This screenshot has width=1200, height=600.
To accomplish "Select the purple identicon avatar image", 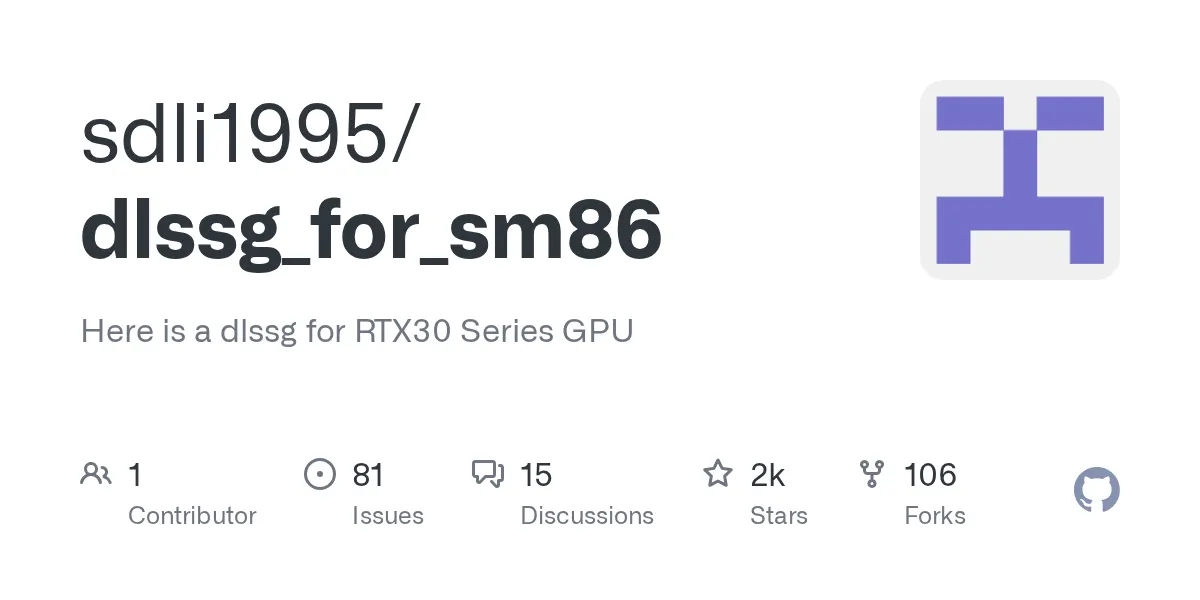I will (1019, 180).
